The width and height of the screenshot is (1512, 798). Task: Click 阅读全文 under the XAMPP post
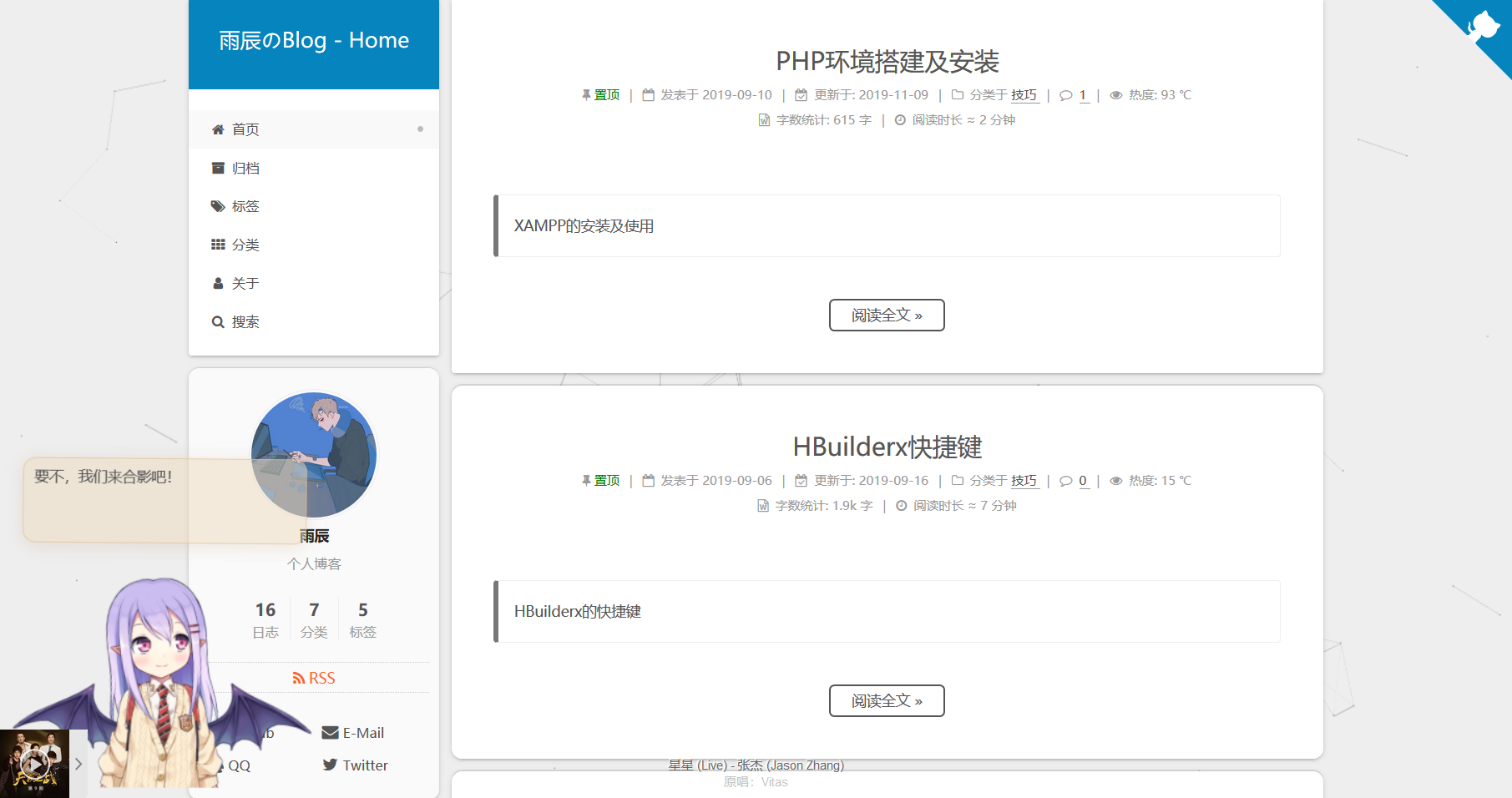(x=887, y=316)
